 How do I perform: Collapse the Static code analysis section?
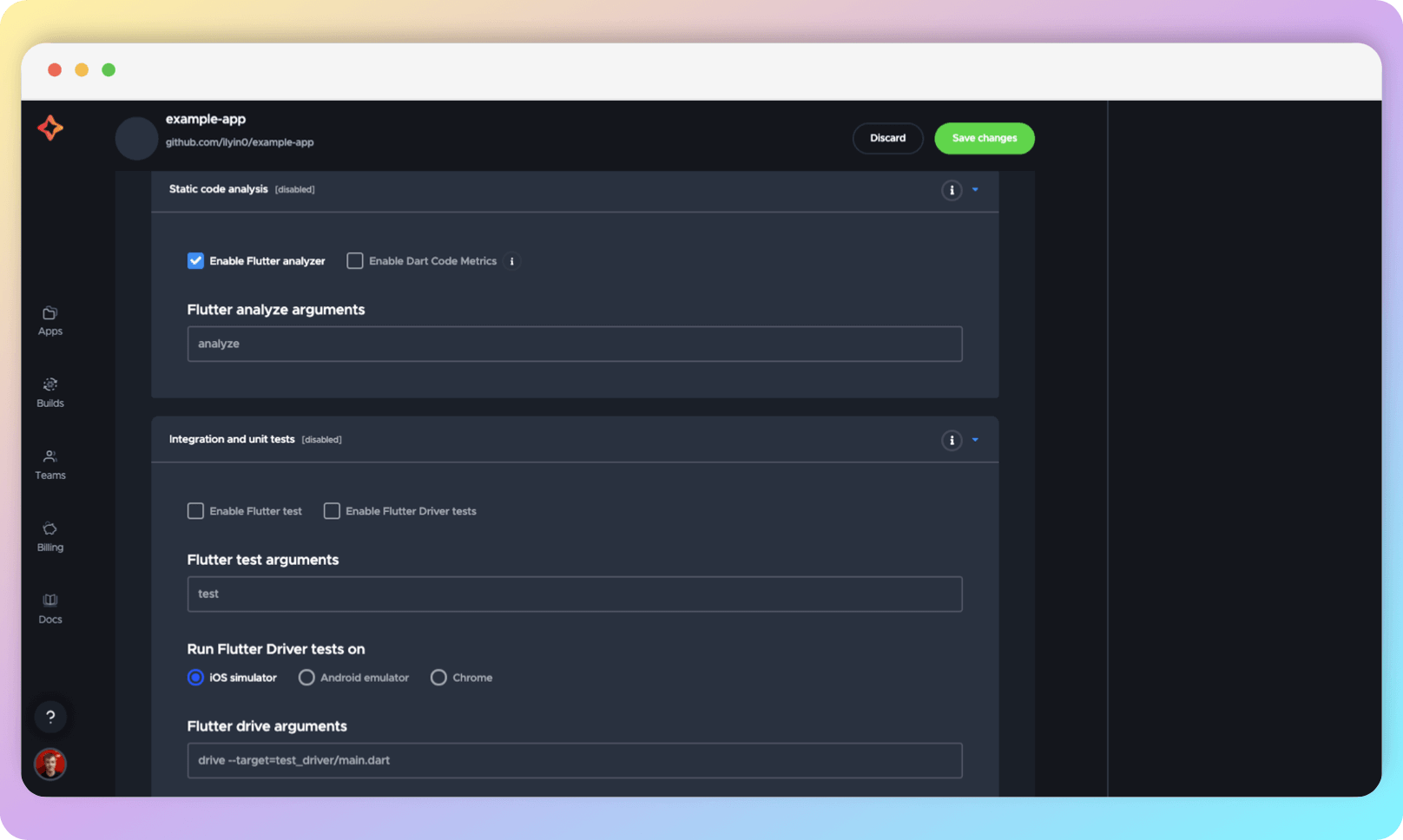tap(974, 190)
